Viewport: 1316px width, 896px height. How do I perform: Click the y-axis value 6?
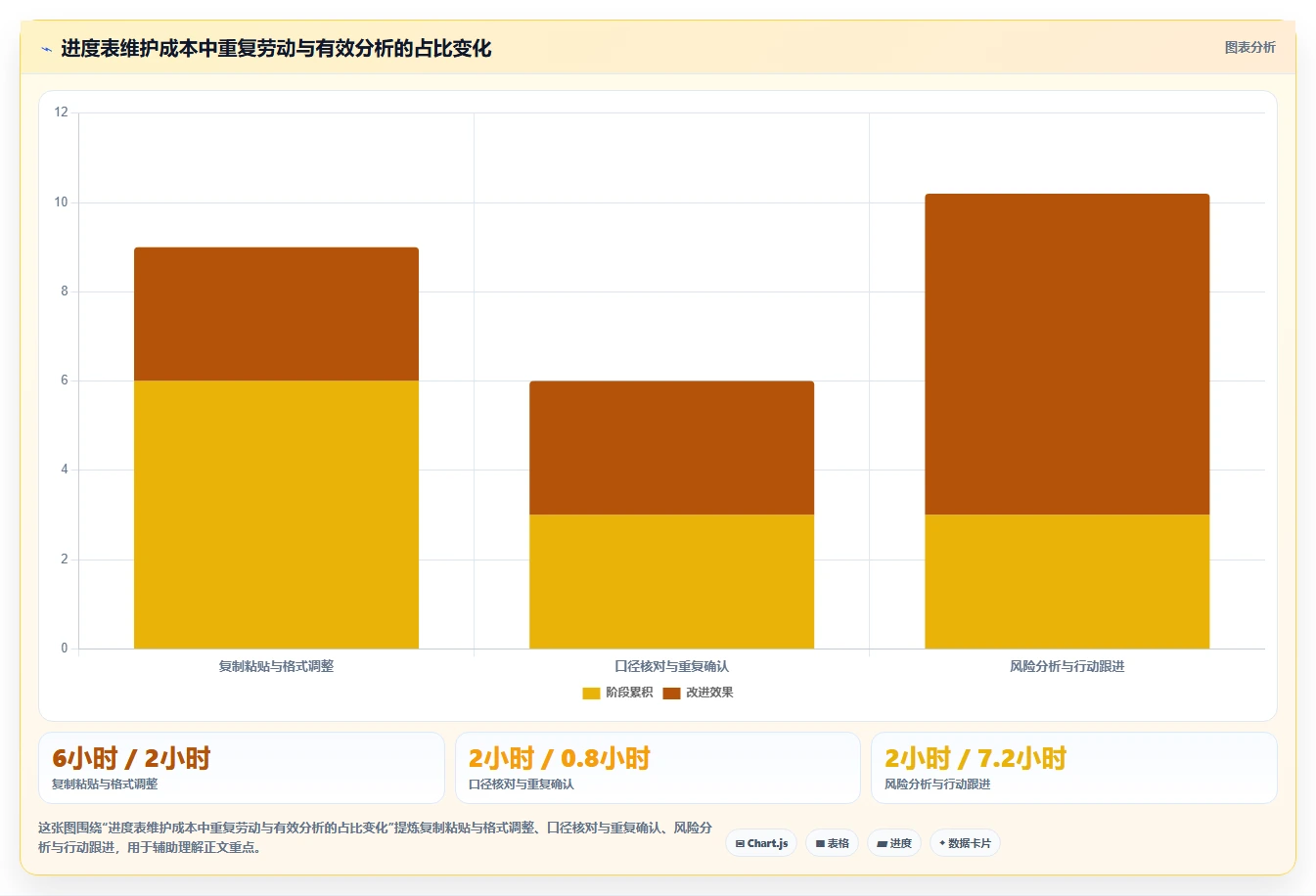tap(65, 381)
